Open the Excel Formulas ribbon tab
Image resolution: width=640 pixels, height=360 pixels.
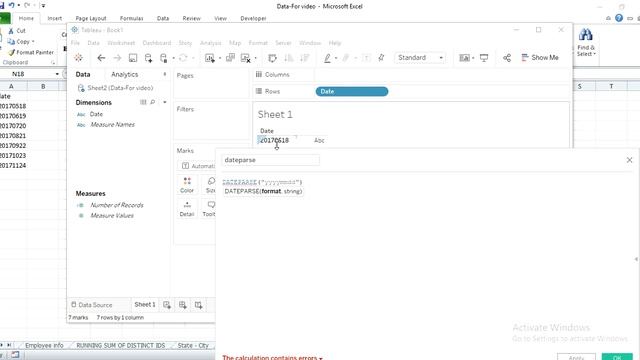(x=131, y=18)
